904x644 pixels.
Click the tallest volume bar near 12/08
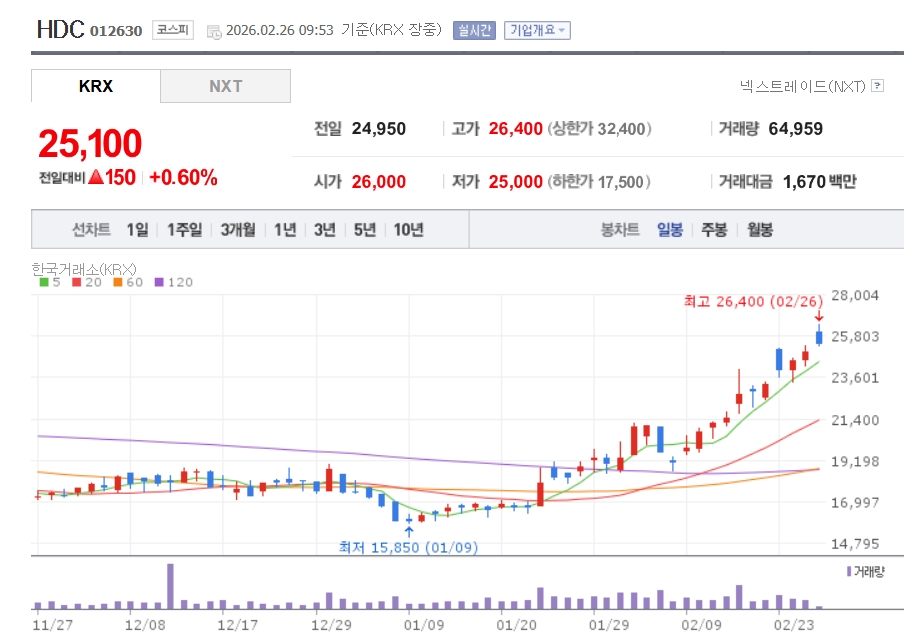(170, 586)
